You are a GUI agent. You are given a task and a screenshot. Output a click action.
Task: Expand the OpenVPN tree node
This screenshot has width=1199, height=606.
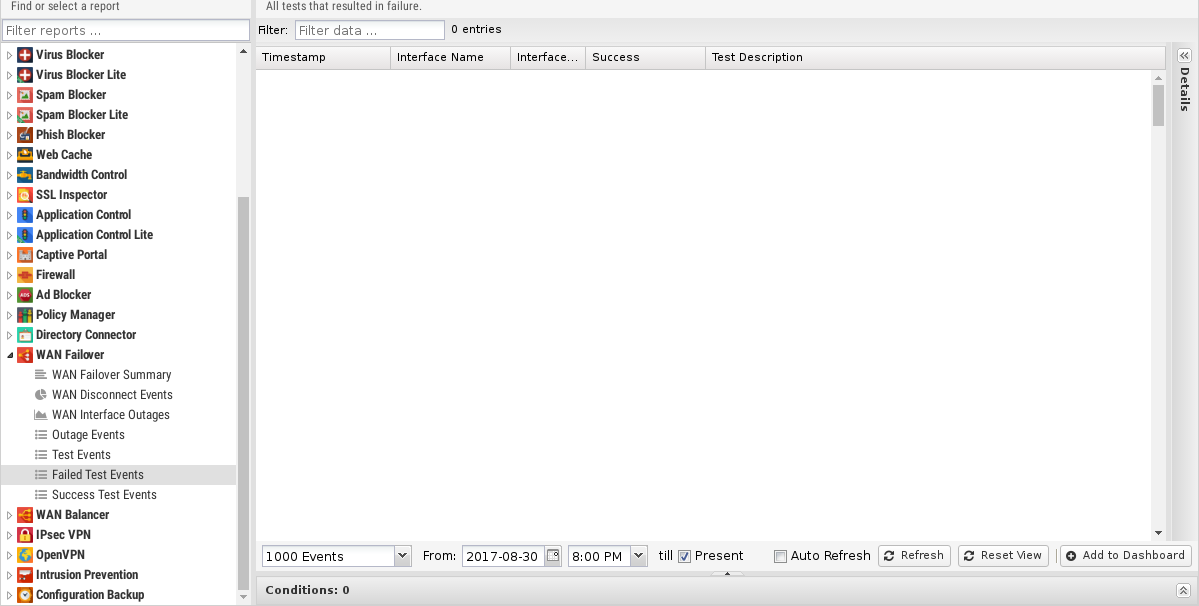(9, 555)
